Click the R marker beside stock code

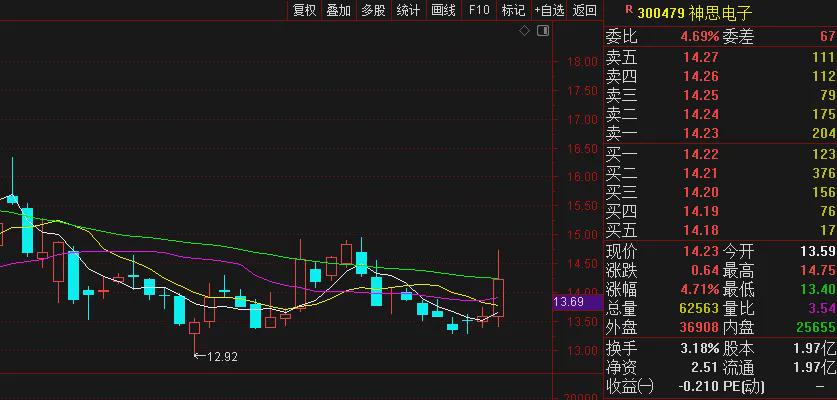628,9
